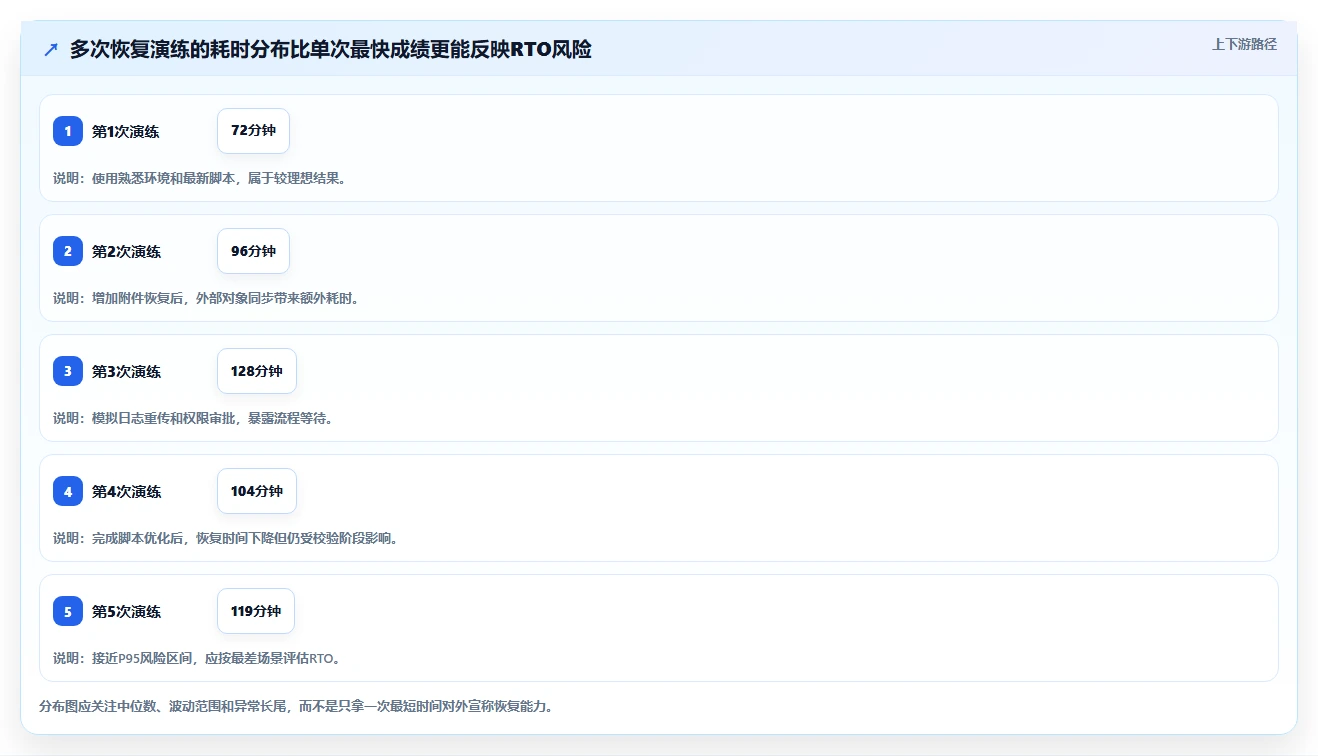Click the 128分钟 duration chip
This screenshot has width=1318, height=756.
[x=257, y=371]
